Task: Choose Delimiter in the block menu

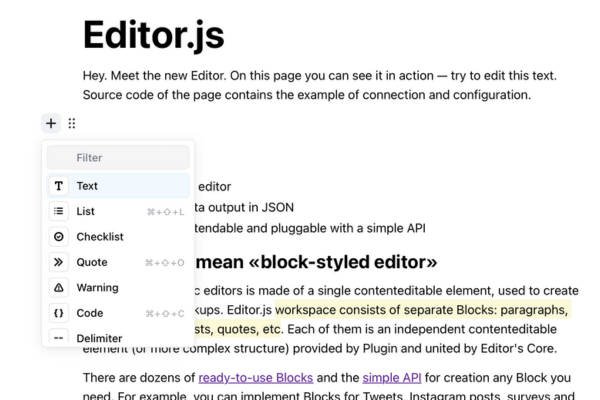Action: [118, 336]
